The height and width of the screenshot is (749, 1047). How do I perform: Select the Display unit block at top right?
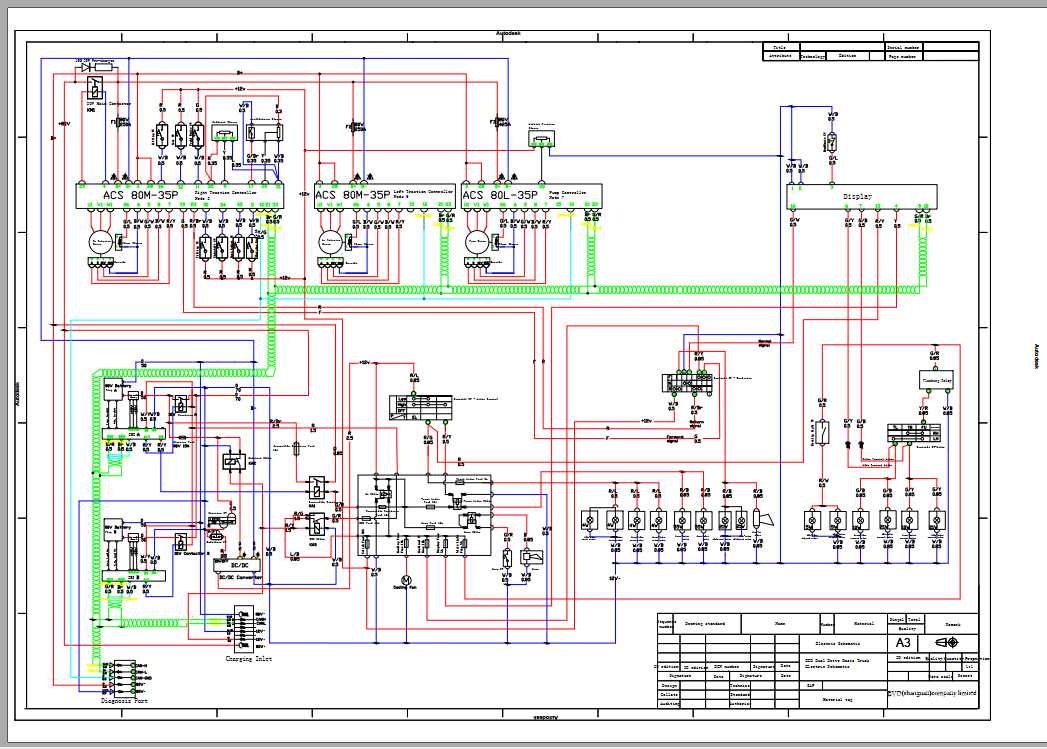(860, 196)
